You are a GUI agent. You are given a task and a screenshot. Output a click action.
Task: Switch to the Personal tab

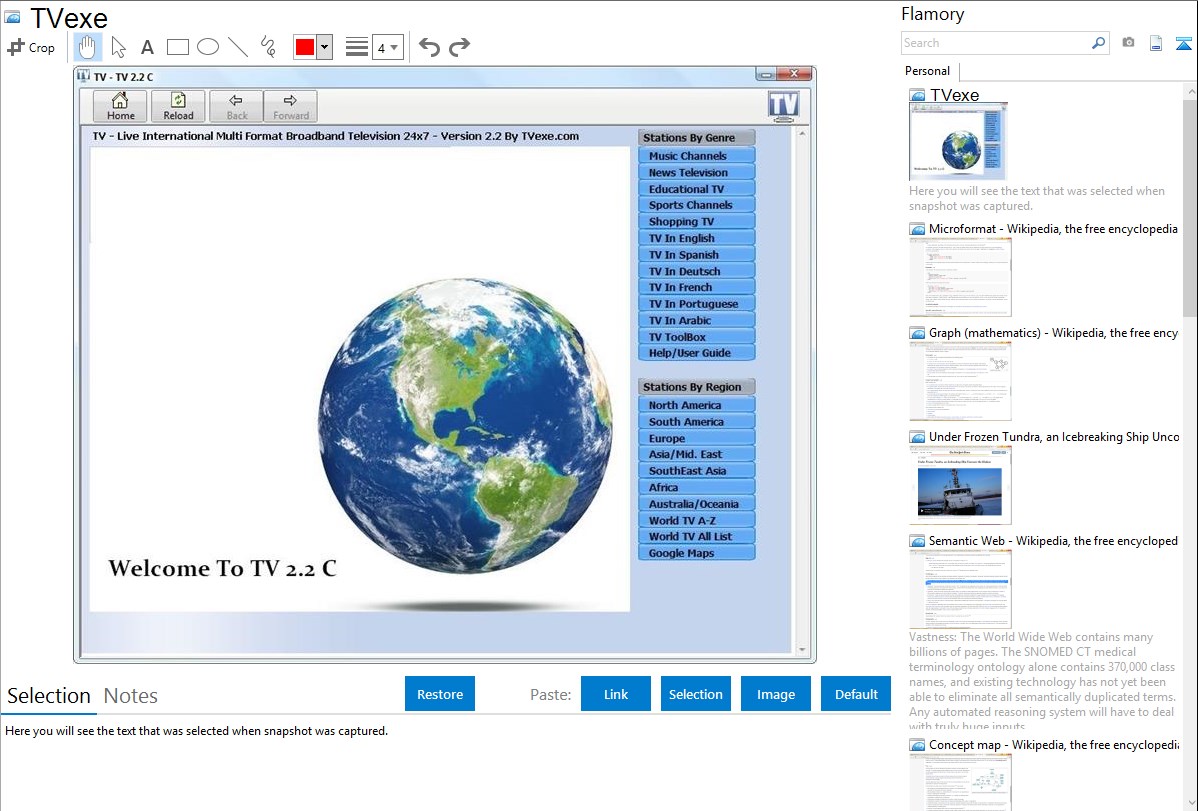[928, 71]
